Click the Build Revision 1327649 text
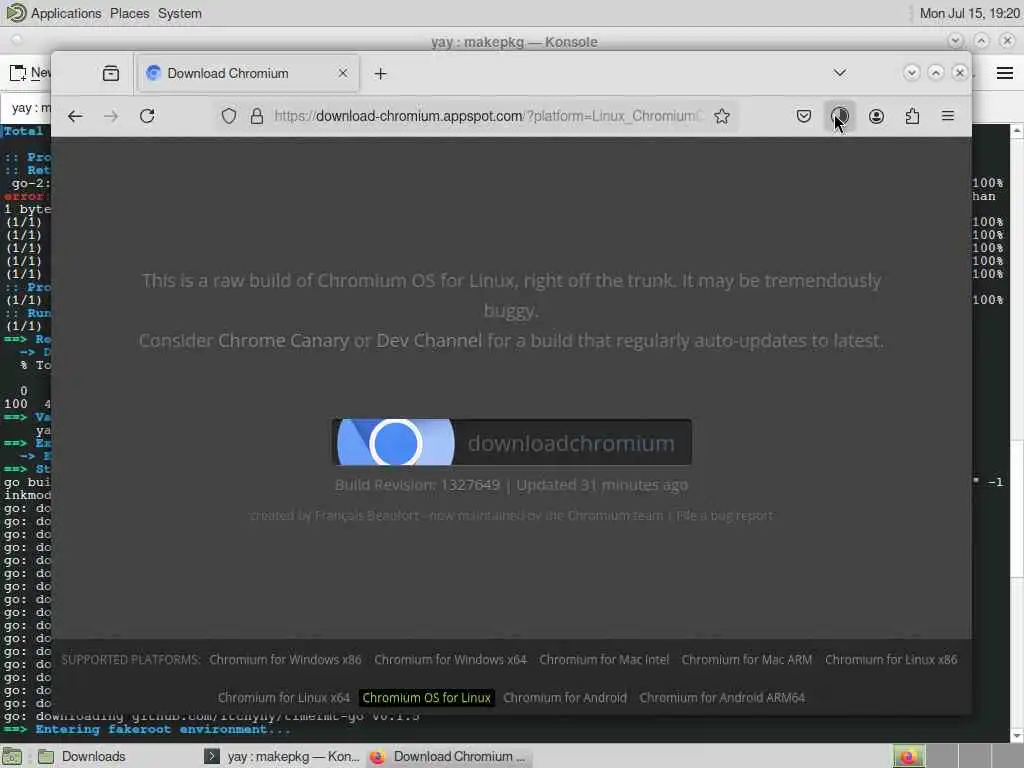This screenshot has width=1024, height=768. [417, 485]
